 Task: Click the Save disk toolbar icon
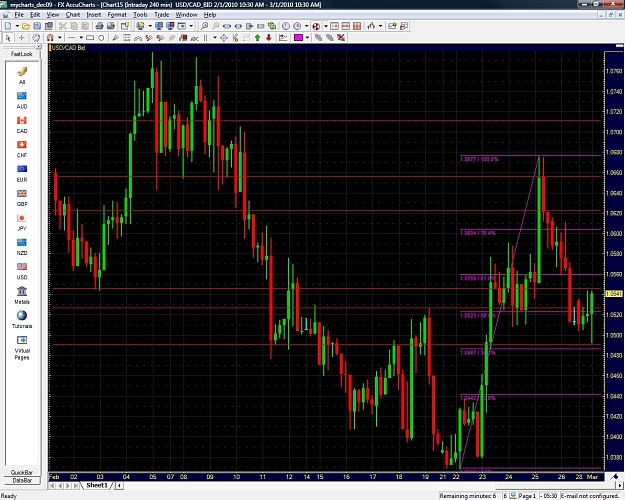(37, 26)
